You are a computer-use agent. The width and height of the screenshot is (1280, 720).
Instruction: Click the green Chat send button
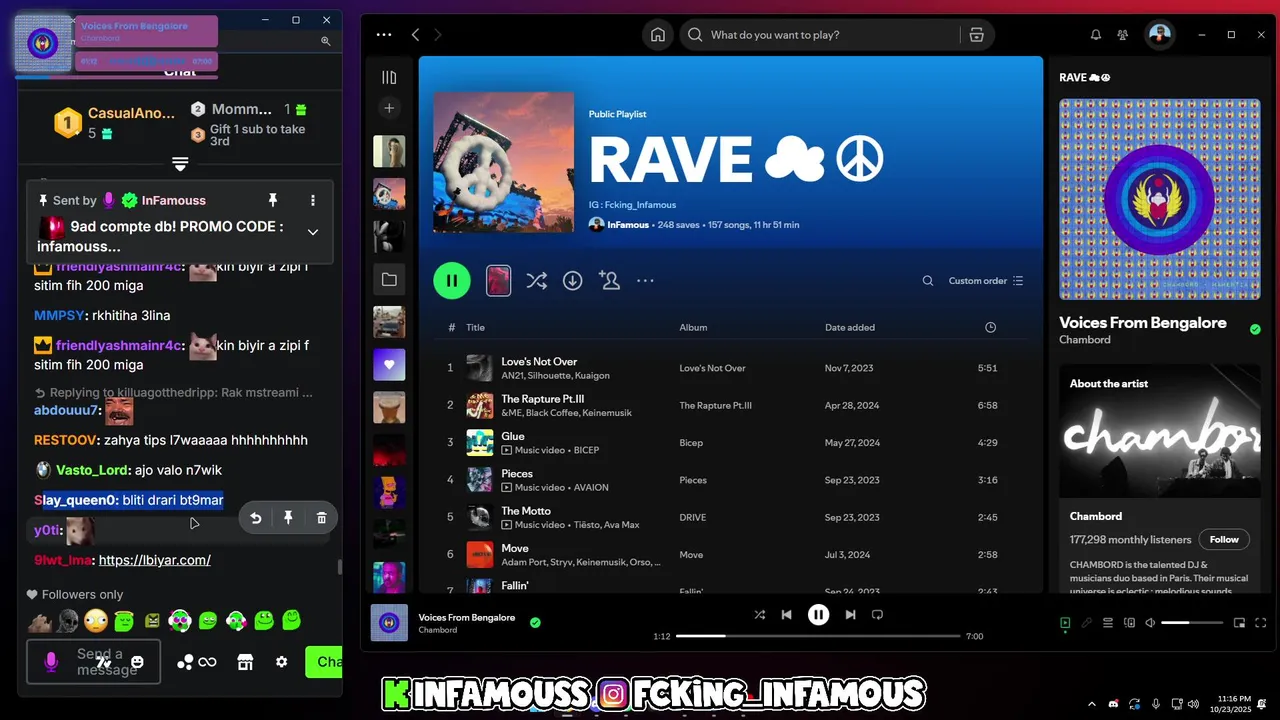click(x=325, y=662)
